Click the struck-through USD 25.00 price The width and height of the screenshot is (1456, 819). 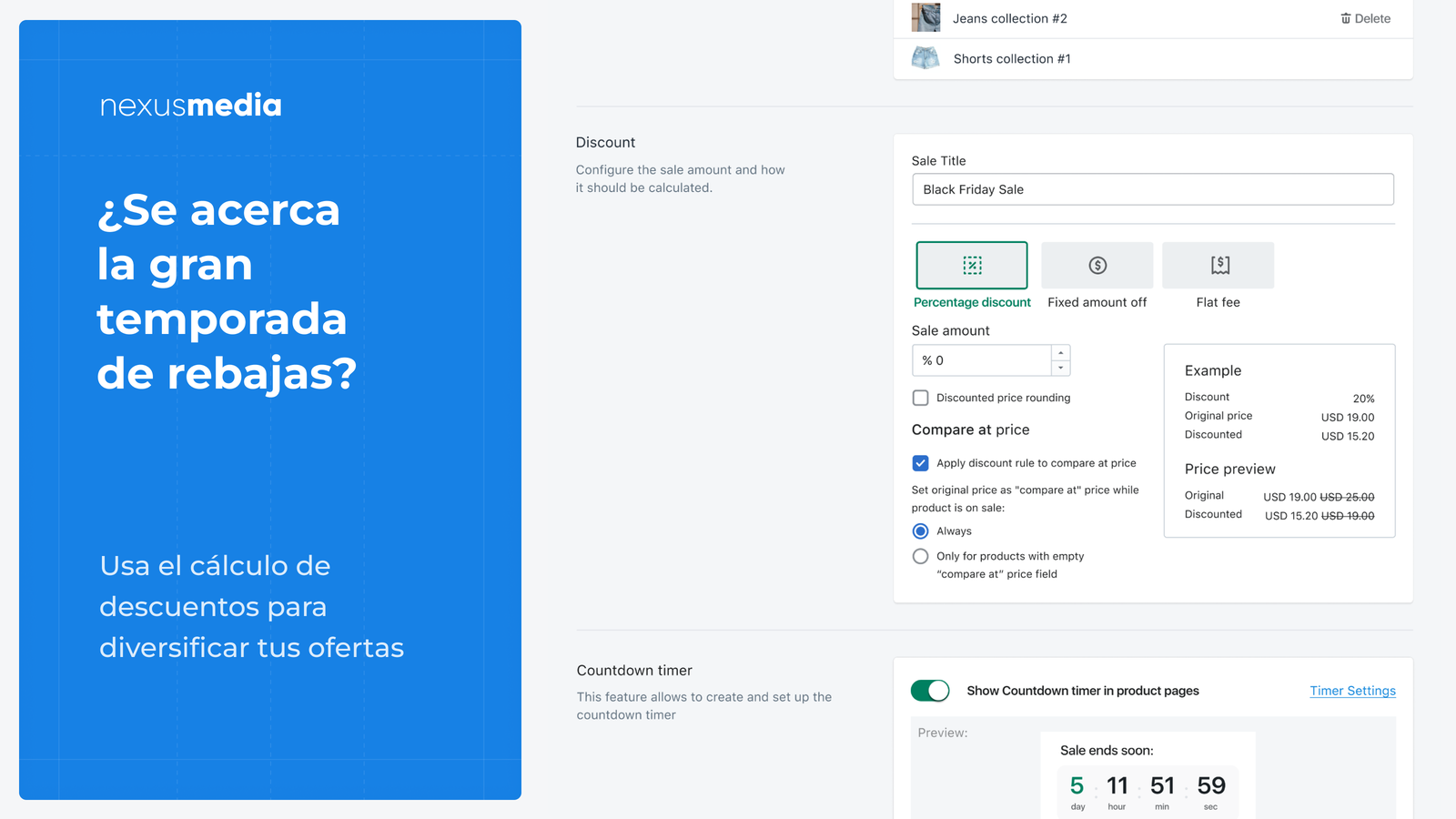[x=1347, y=497]
